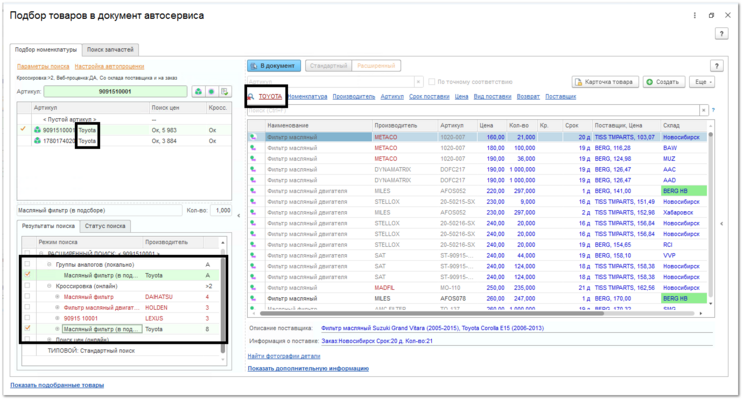
Task: Click the Вид поставки filter link
Action: pyautogui.click(x=492, y=97)
